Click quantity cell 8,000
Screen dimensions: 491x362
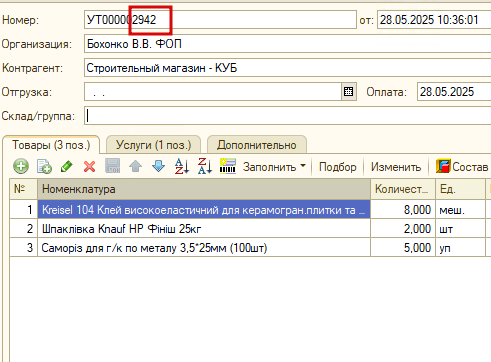coord(403,210)
